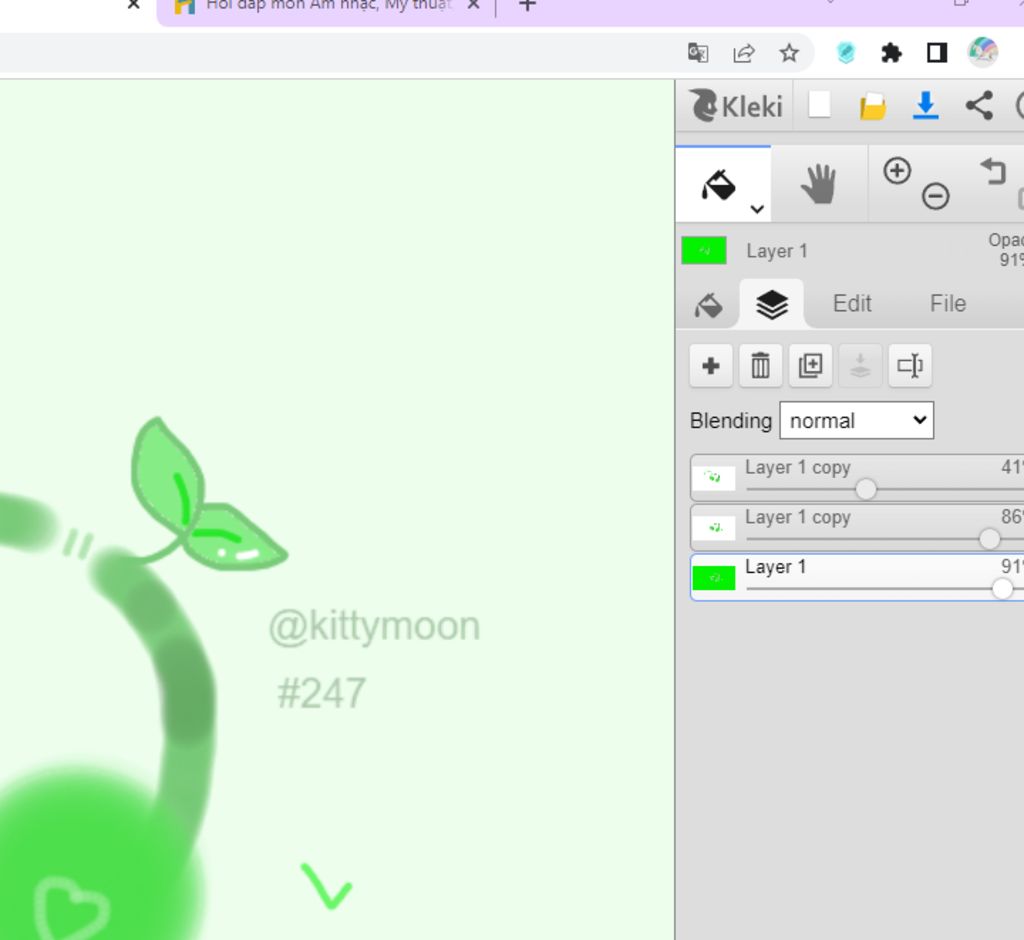The height and width of the screenshot is (940, 1024).
Task: Open an image with the folder icon
Action: (872, 106)
